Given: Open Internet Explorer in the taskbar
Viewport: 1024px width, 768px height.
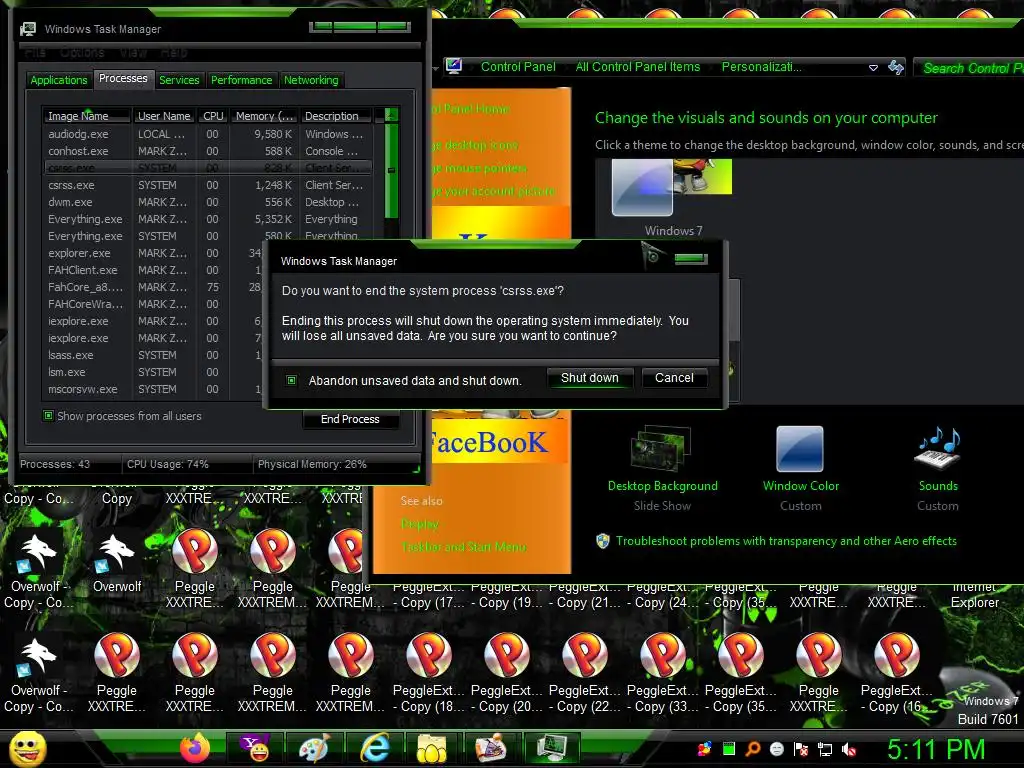Looking at the screenshot, I should 375,748.
